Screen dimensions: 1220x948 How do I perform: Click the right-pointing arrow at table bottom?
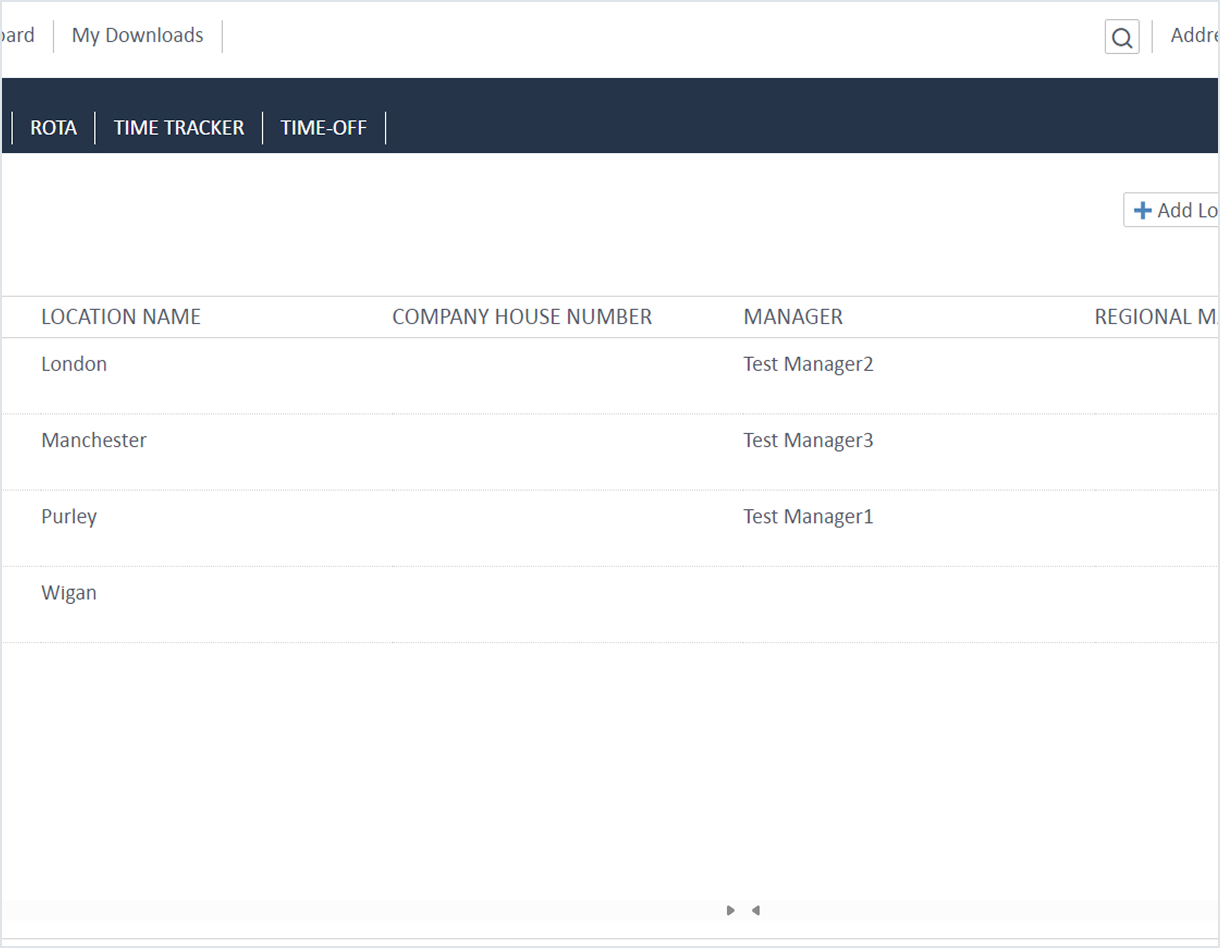(731, 910)
